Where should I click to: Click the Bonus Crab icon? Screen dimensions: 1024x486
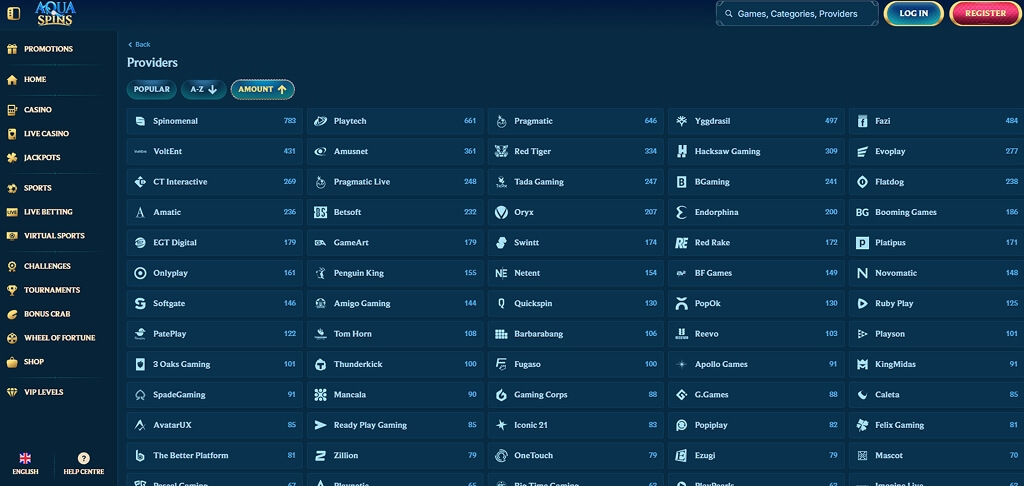pyautogui.click(x=12, y=314)
